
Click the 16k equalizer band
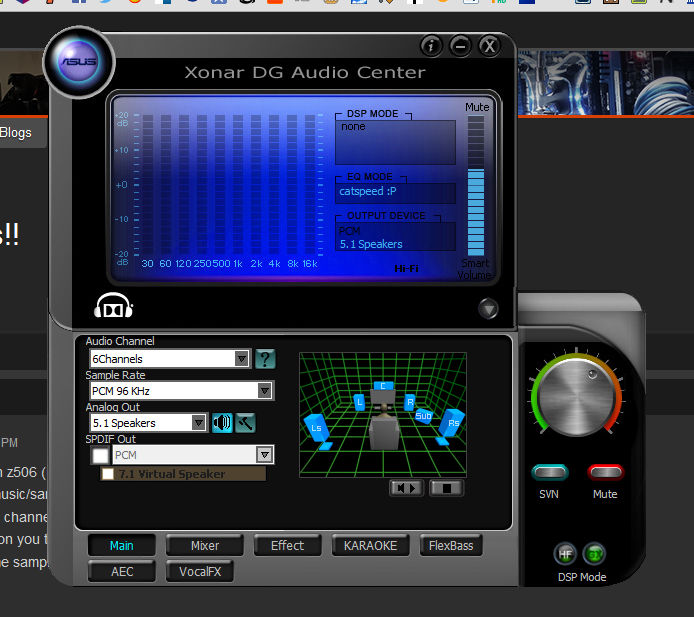pos(310,186)
